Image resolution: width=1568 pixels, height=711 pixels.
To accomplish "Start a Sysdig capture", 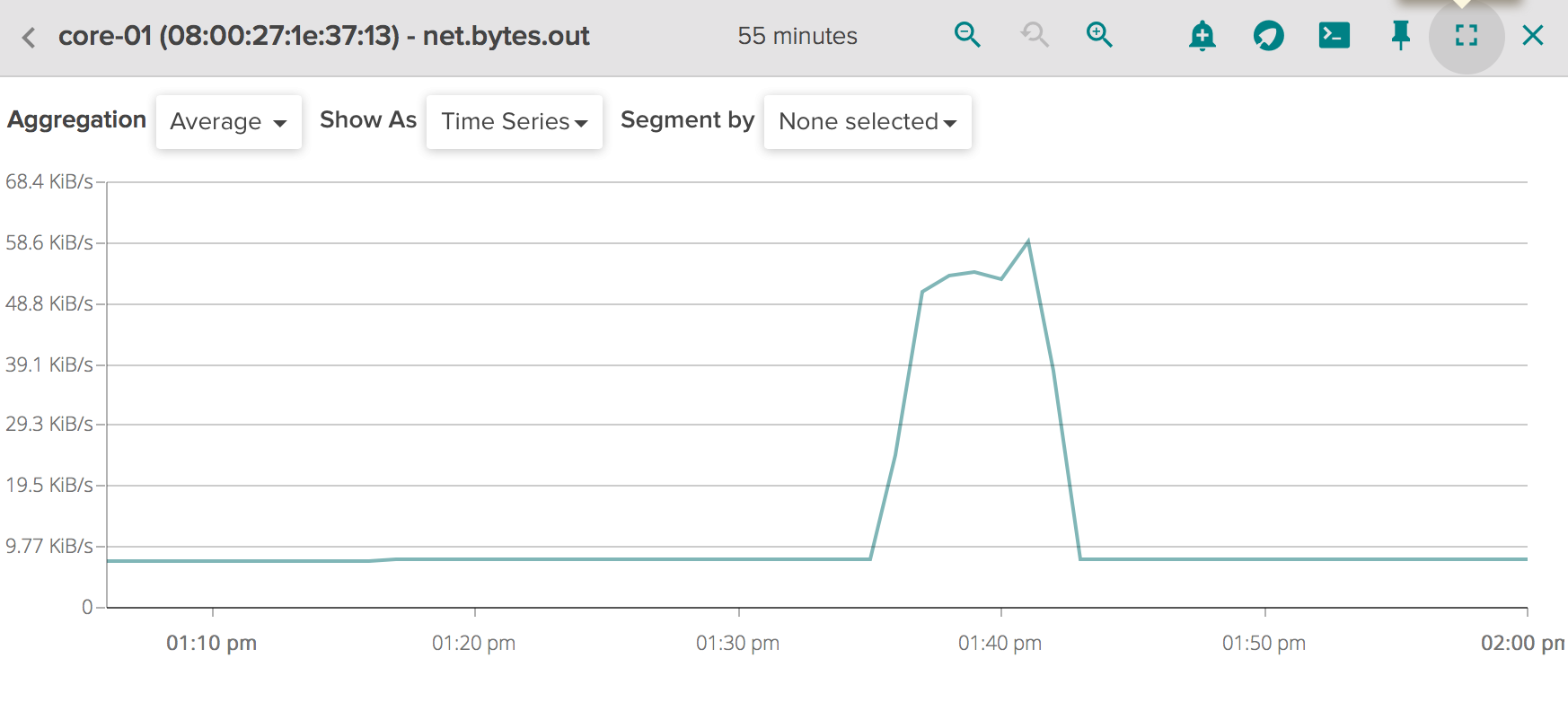I will click(1268, 35).
